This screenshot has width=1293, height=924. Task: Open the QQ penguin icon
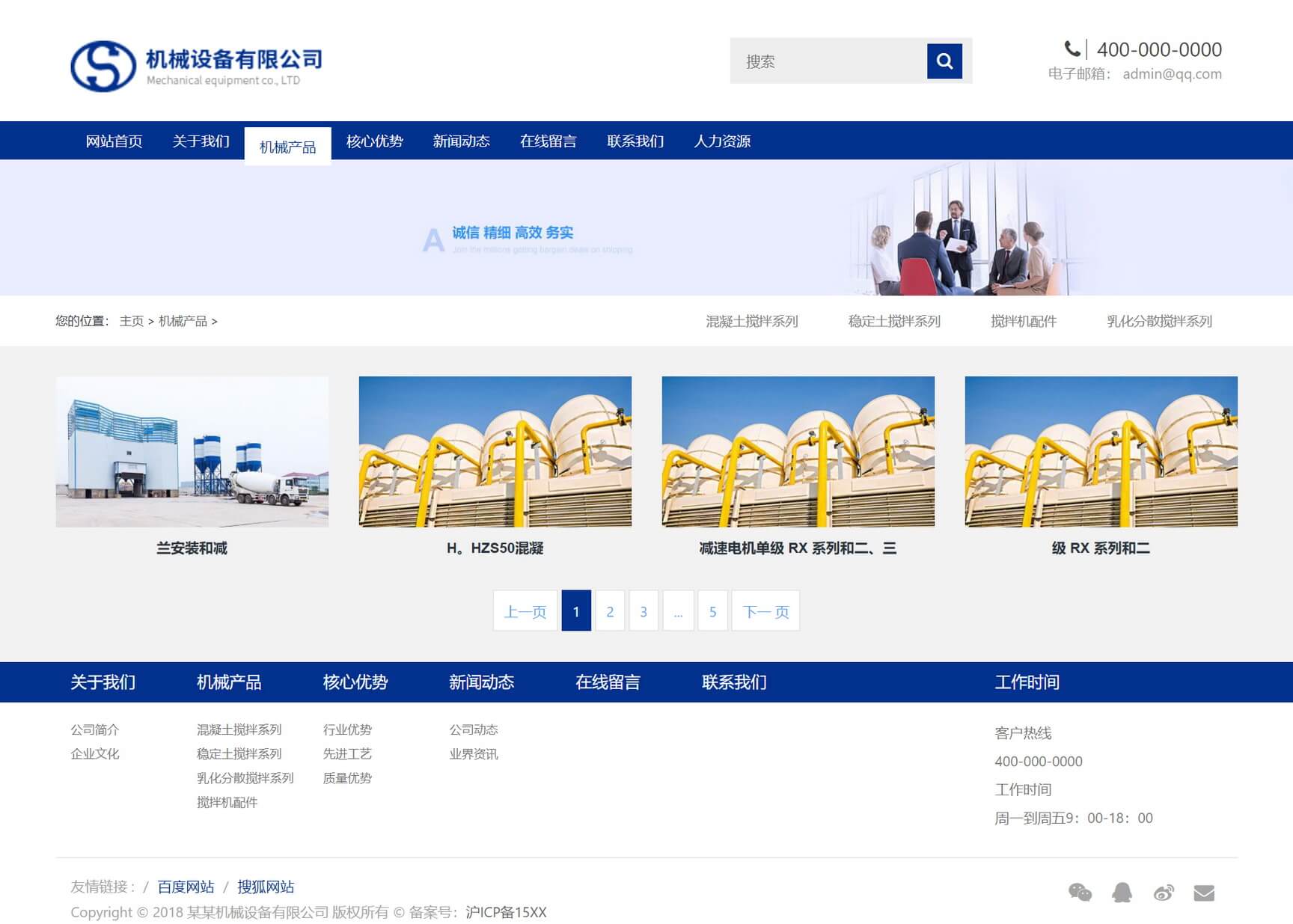(x=1121, y=892)
